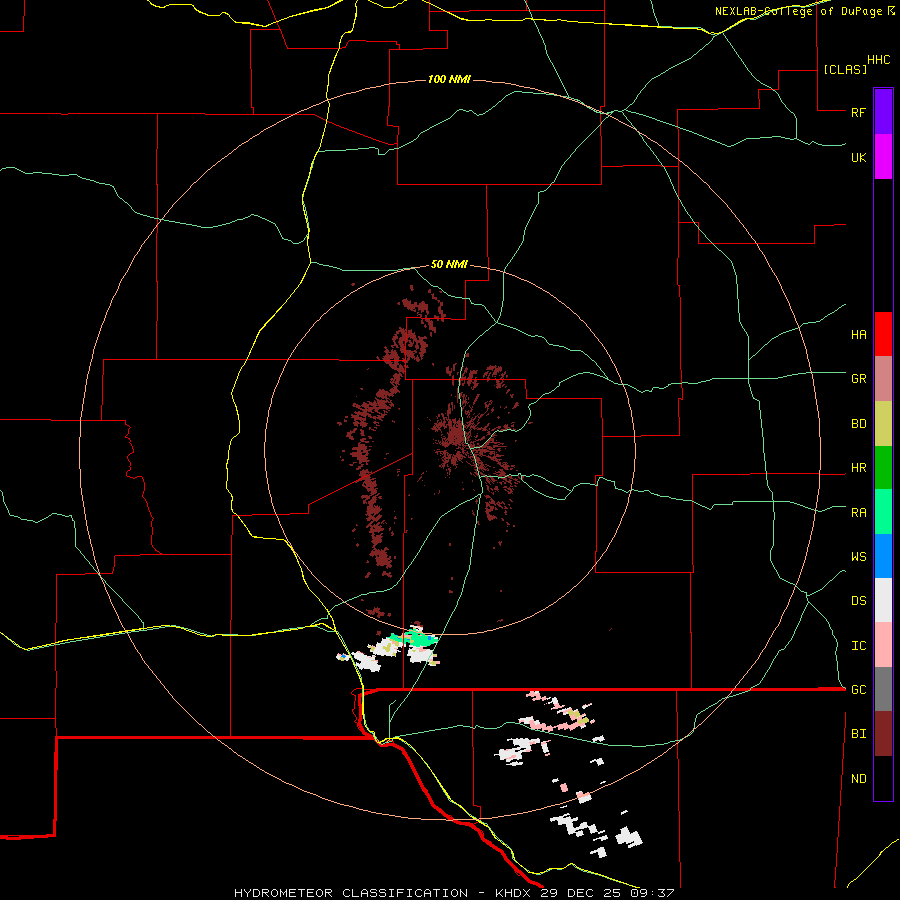Click the "RA" legend label
Image resolution: width=900 pixels, height=900 pixels.
(858, 513)
